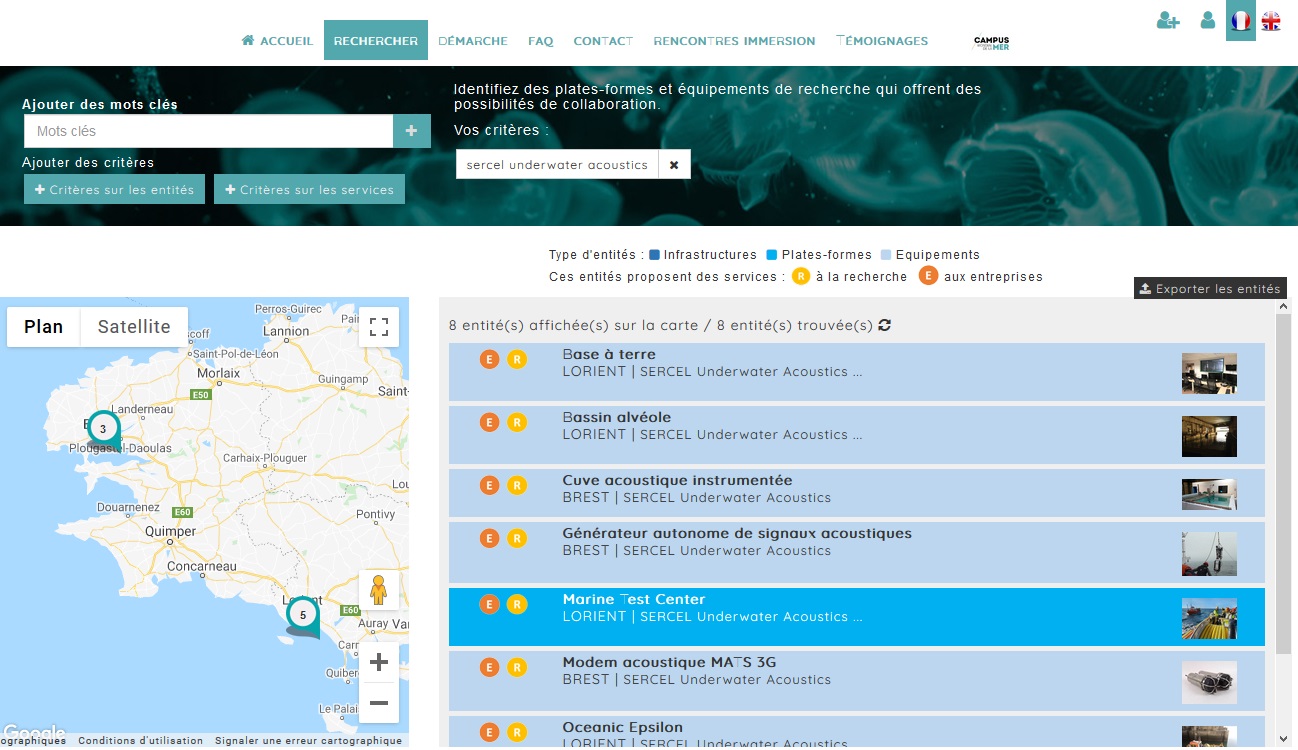Refresh the found entities list
Viewport: 1298px width, 750px height.
click(885, 325)
